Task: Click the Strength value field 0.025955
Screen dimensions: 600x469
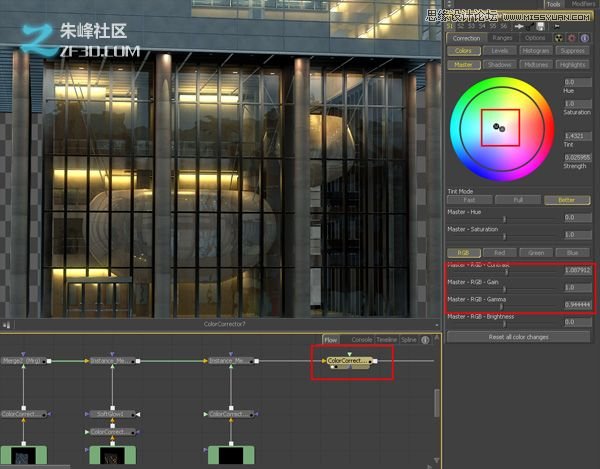Action: tap(578, 157)
